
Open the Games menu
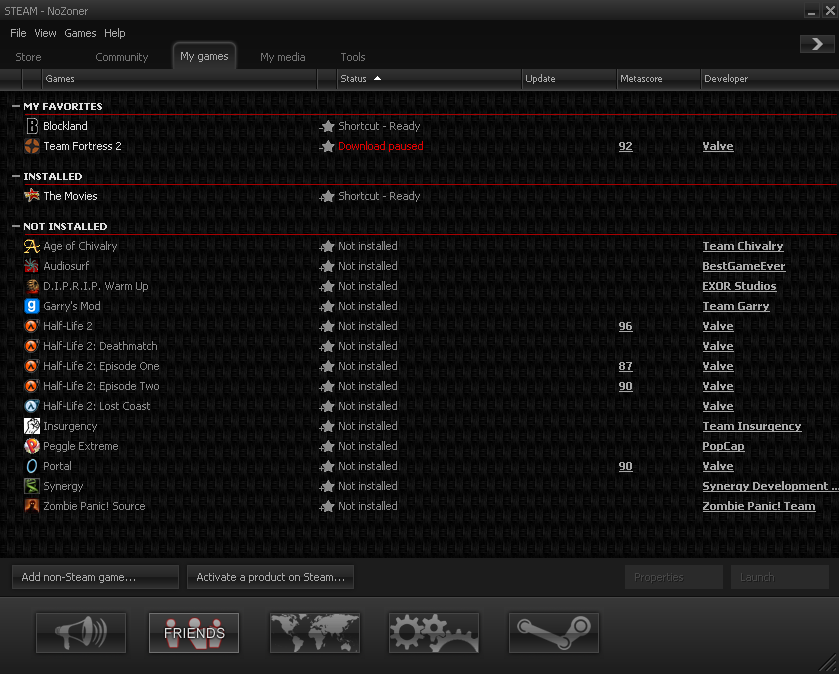point(80,33)
